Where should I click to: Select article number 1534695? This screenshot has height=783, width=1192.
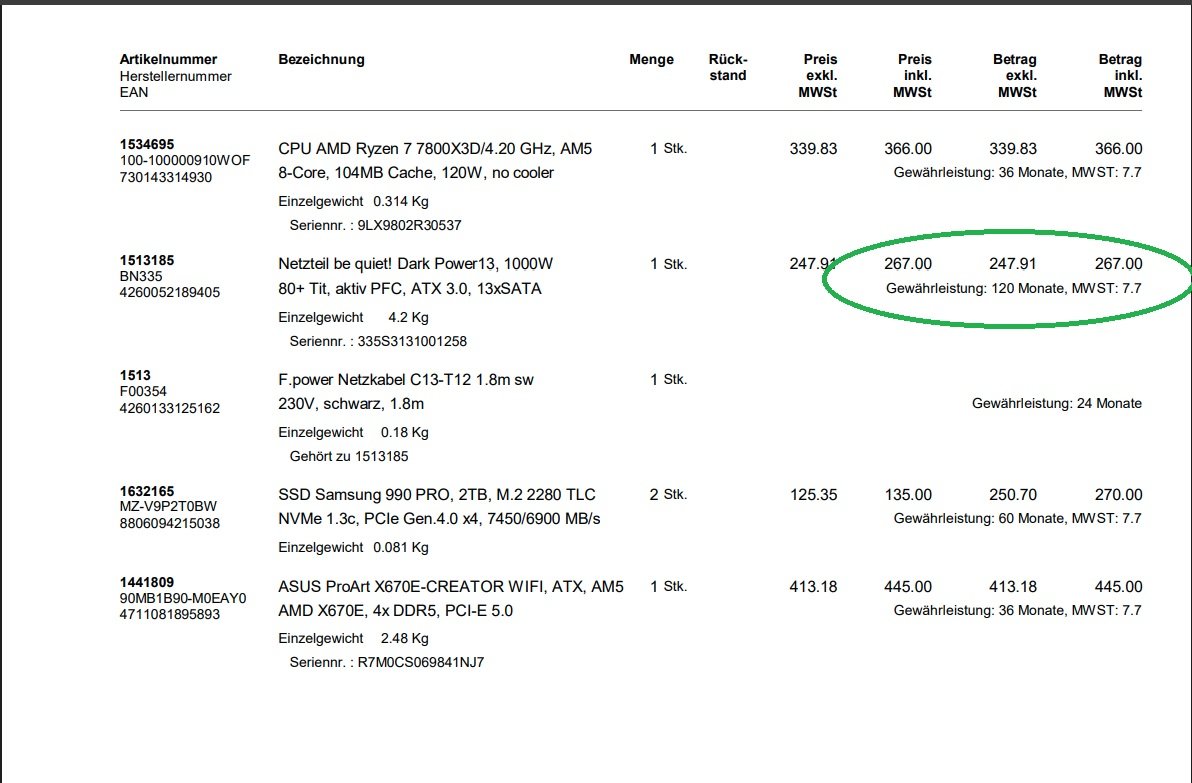147,144
